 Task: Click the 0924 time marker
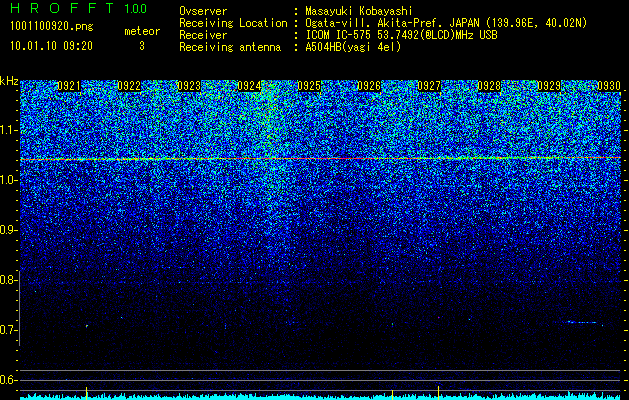point(249,86)
